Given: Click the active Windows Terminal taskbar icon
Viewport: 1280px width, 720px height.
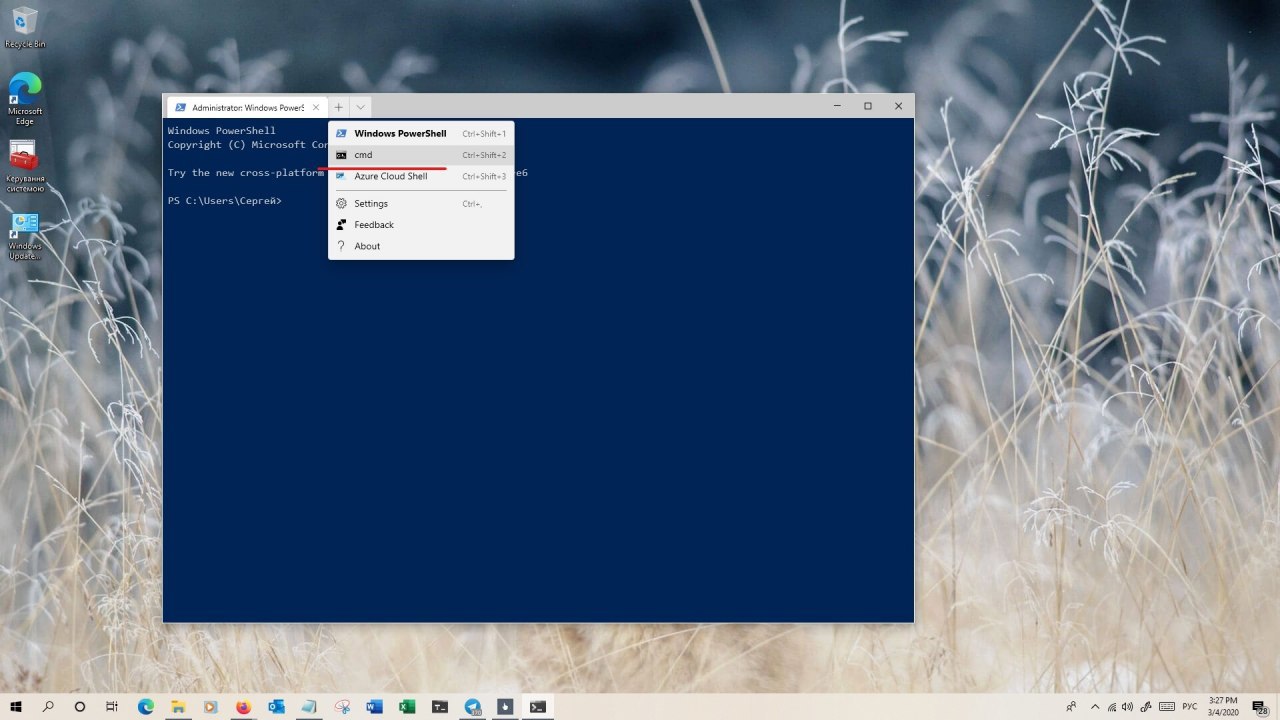Looking at the screenshot, I should click(538, 706).
